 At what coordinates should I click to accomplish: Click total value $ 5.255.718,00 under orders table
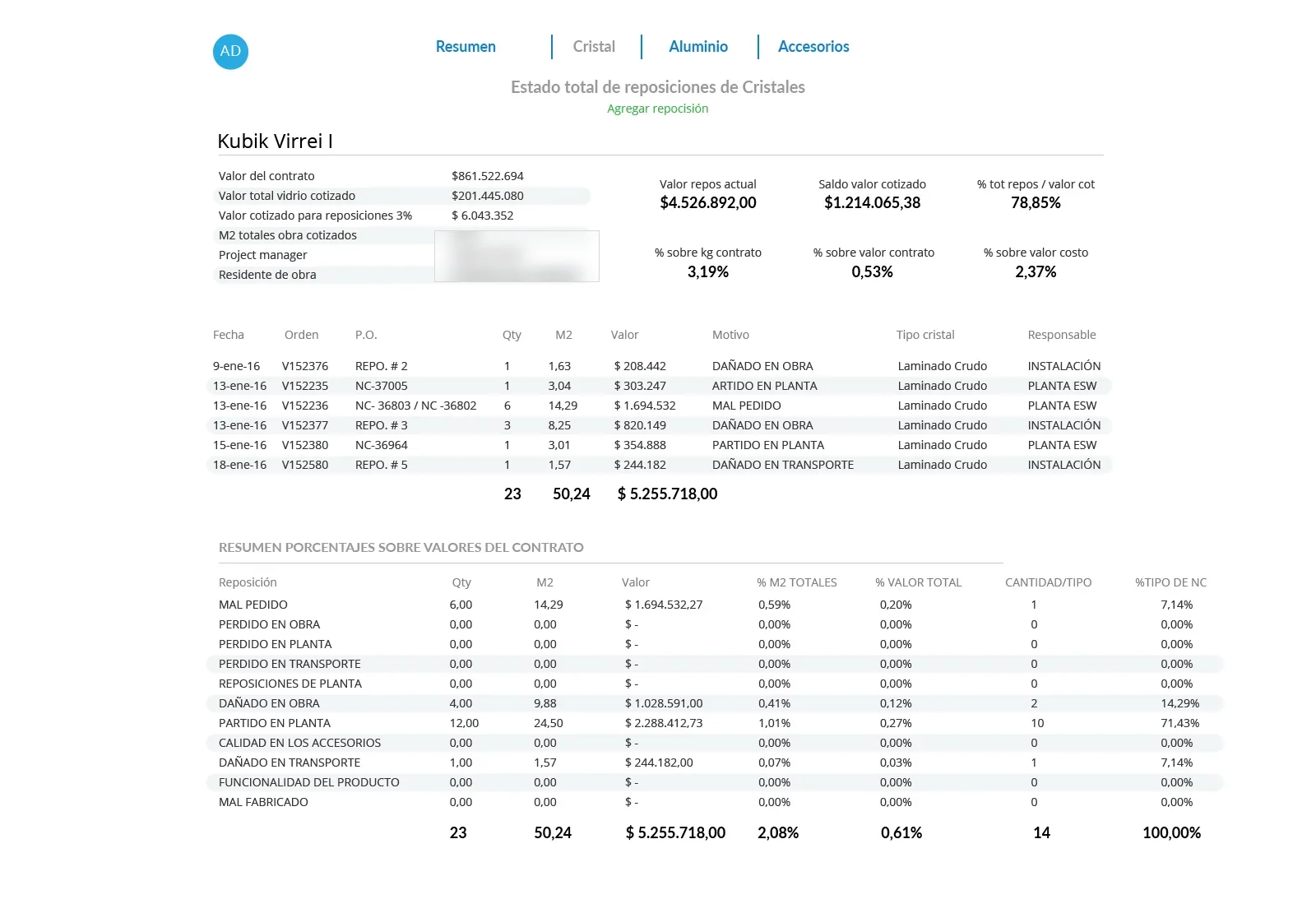tap(667, 494)
